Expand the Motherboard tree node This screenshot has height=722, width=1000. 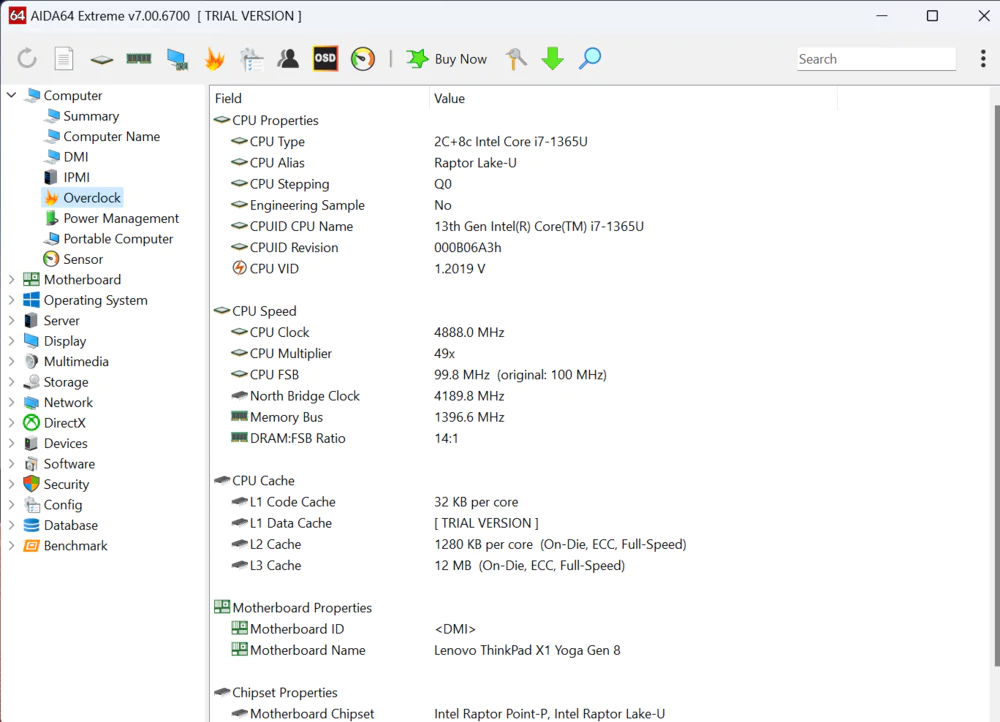tap(11, 279)
